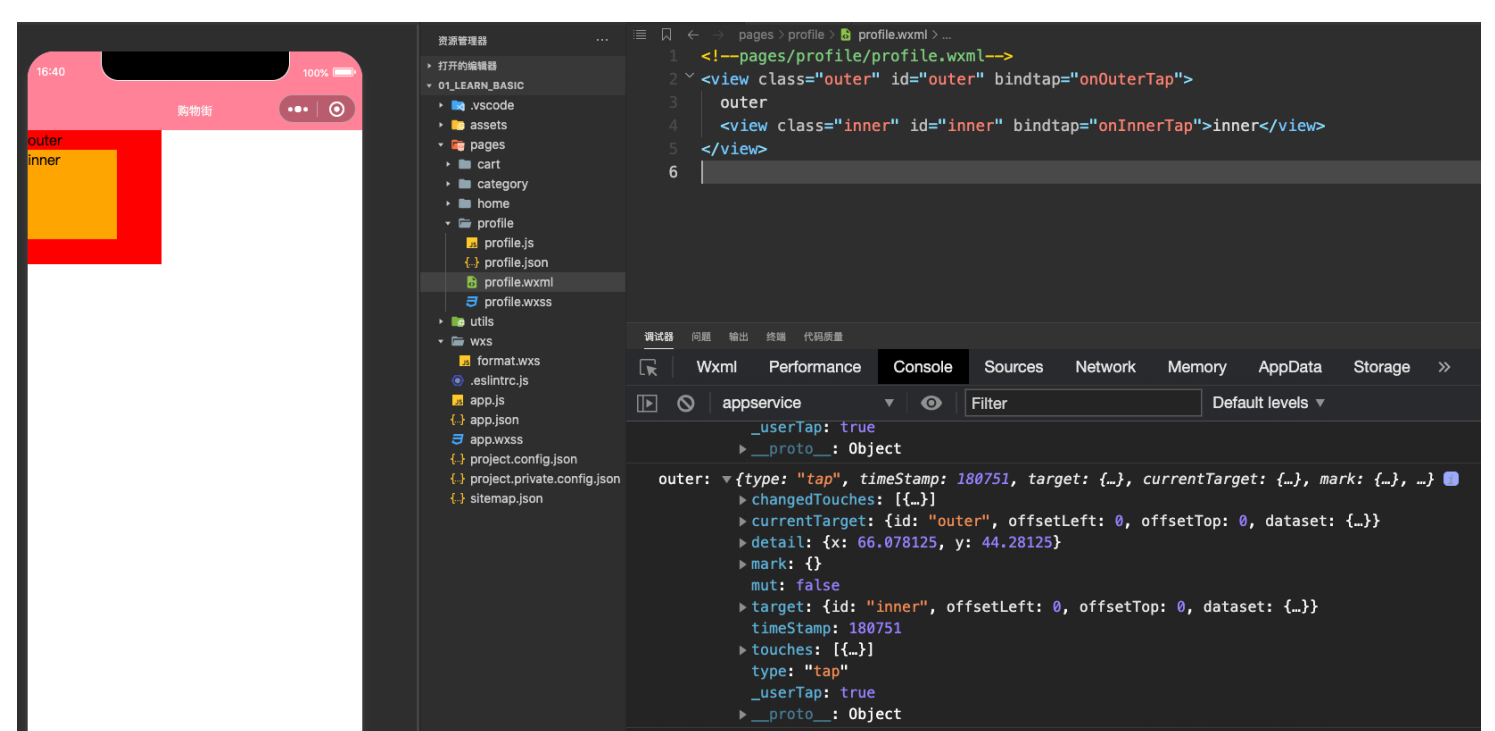This screenshot has width=1495, height=731.
Task: Switch to the Performance tab
Action: [x=815, y=367]
